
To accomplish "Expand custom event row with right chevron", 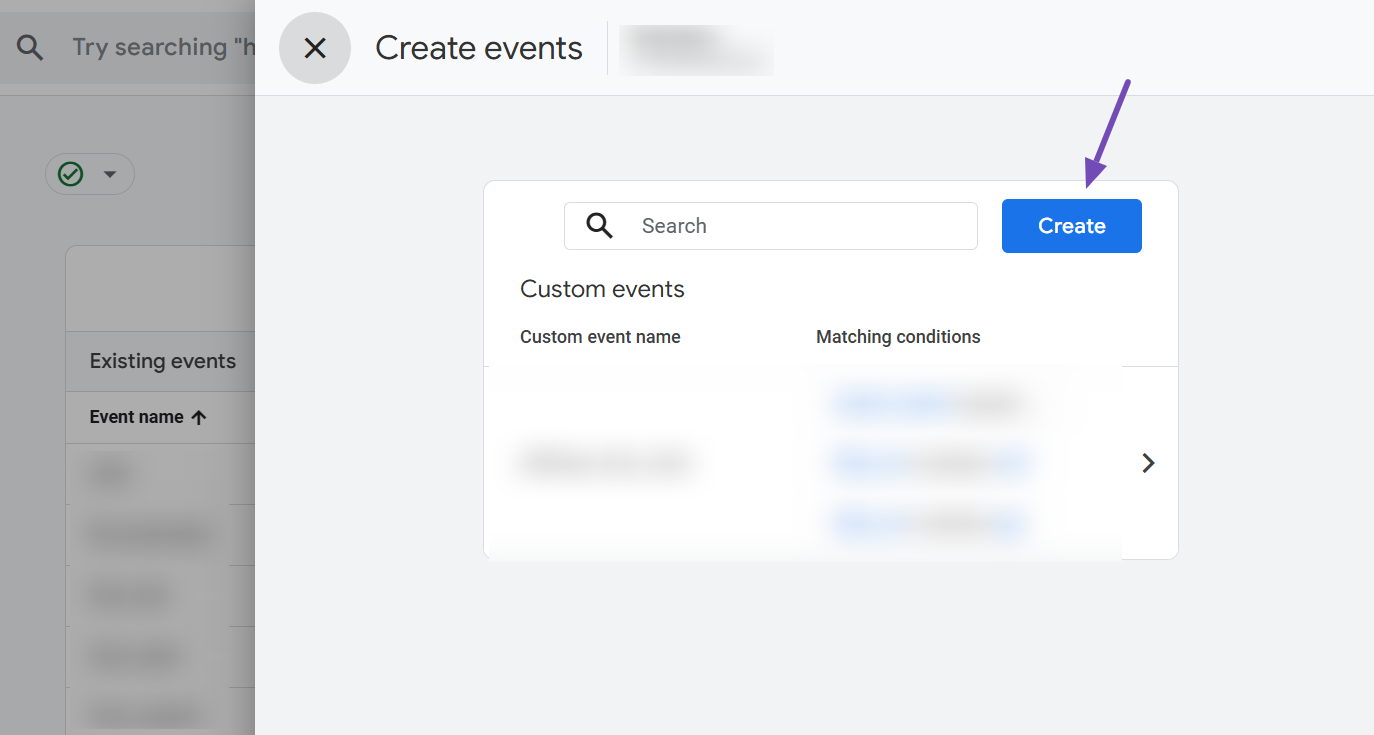I will click(1148, 463).
